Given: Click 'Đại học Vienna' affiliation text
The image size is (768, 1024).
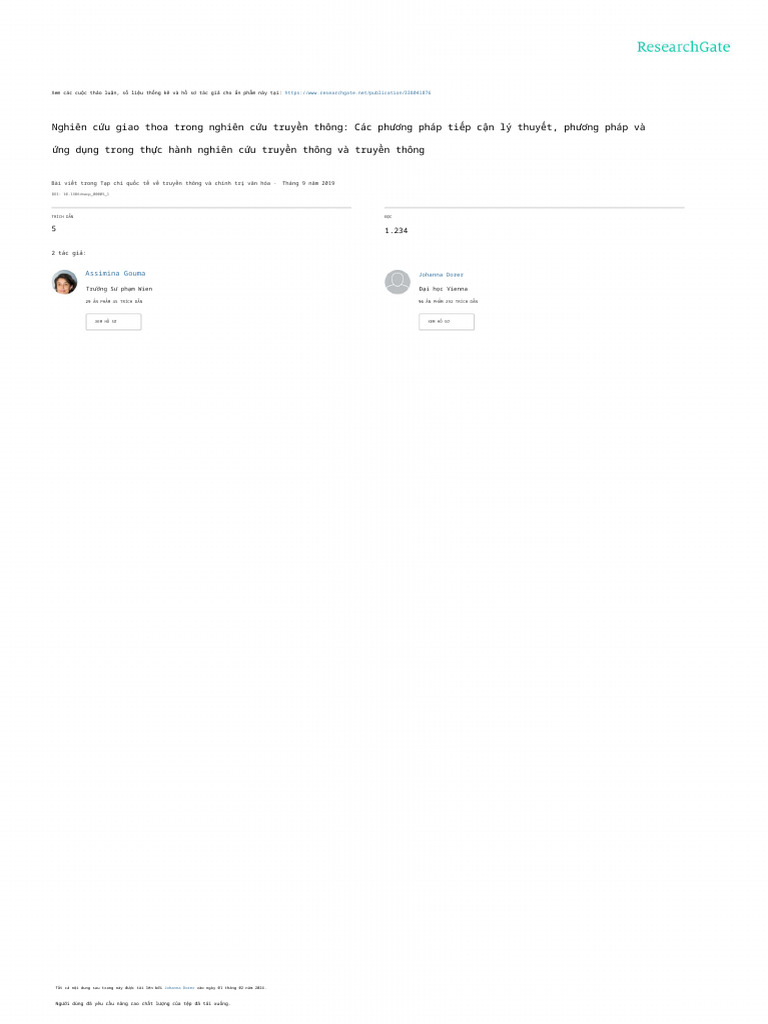Looking at the screenshot, I should 443,289.
